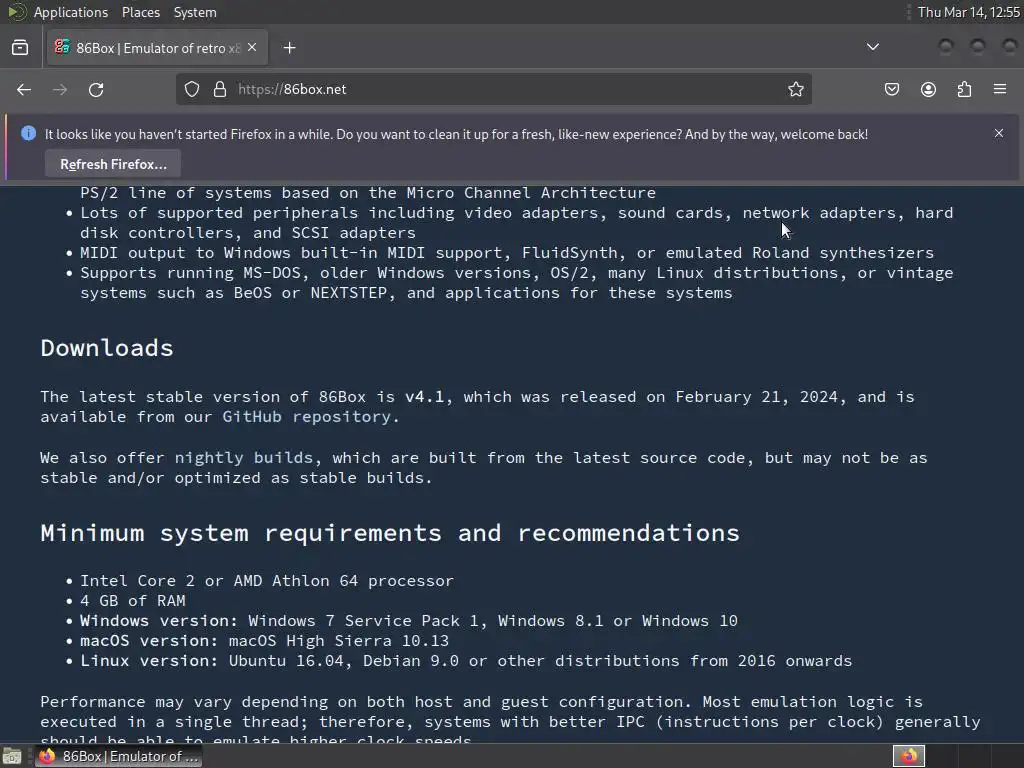Bookmark this page with the star
The width and height of the screenshot is (1024, 768).
(x=795, y=89)
